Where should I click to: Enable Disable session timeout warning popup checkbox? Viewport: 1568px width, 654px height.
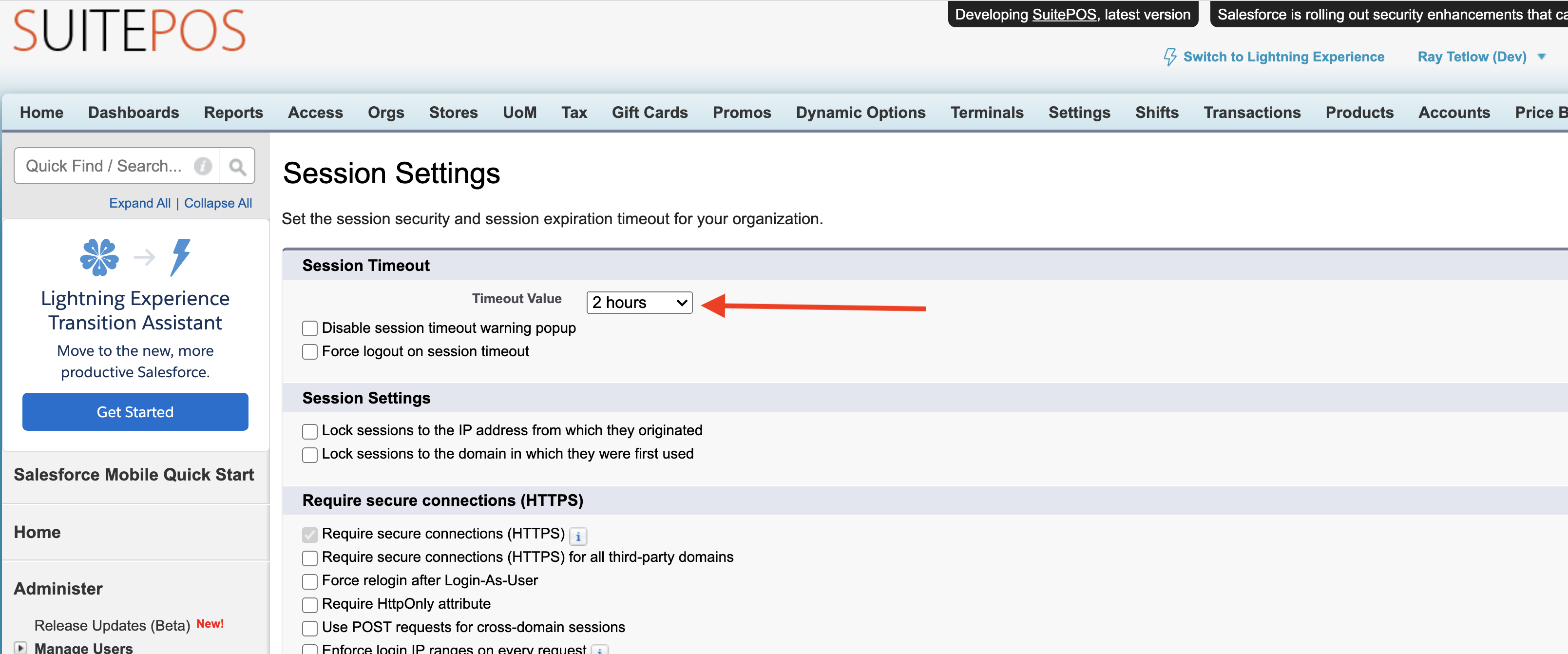pos(310,329)
